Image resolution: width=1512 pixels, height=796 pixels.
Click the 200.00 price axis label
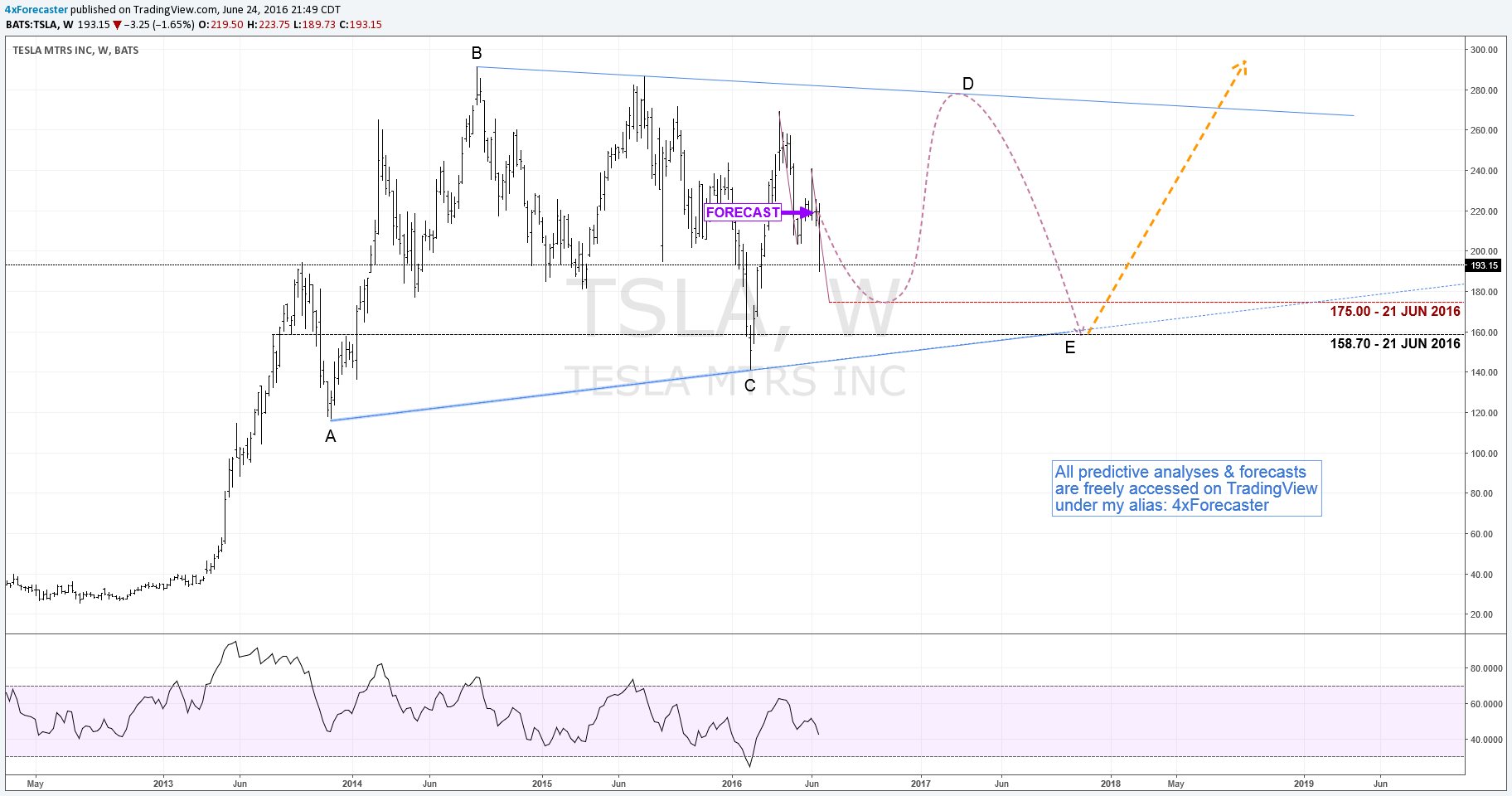tap(1484, 251)
